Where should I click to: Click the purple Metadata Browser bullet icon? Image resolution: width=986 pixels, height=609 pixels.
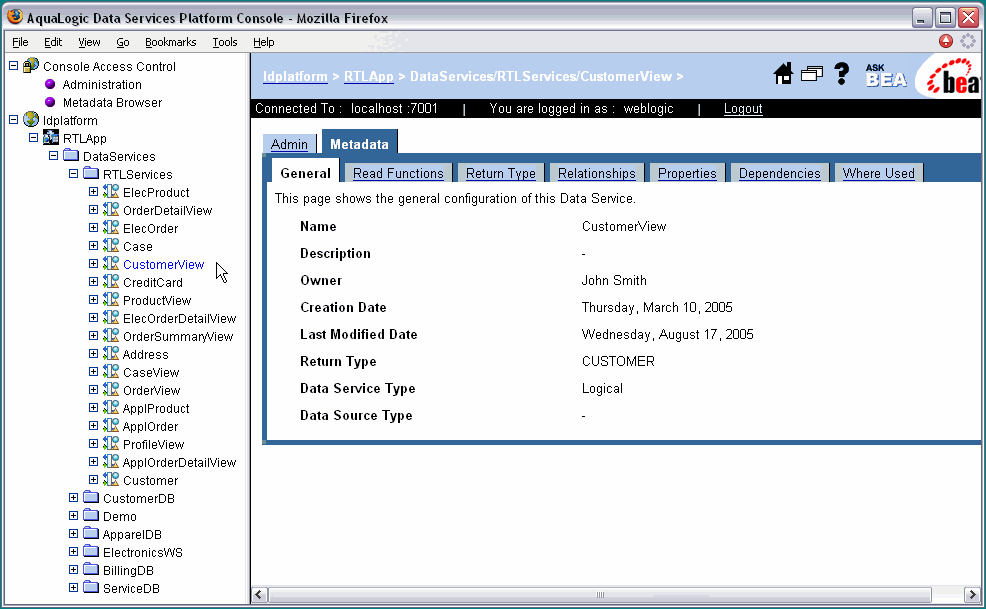coord(50,102)
